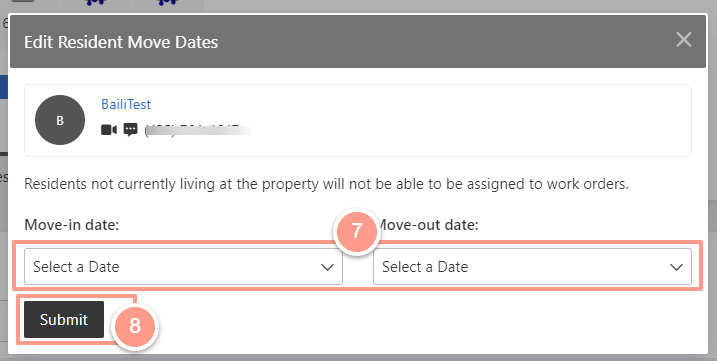The height and width of the screenshot is (361, 717).
Task: Click the chevron arrow of Move-in date selector
Action: click(x=327, y=267)
